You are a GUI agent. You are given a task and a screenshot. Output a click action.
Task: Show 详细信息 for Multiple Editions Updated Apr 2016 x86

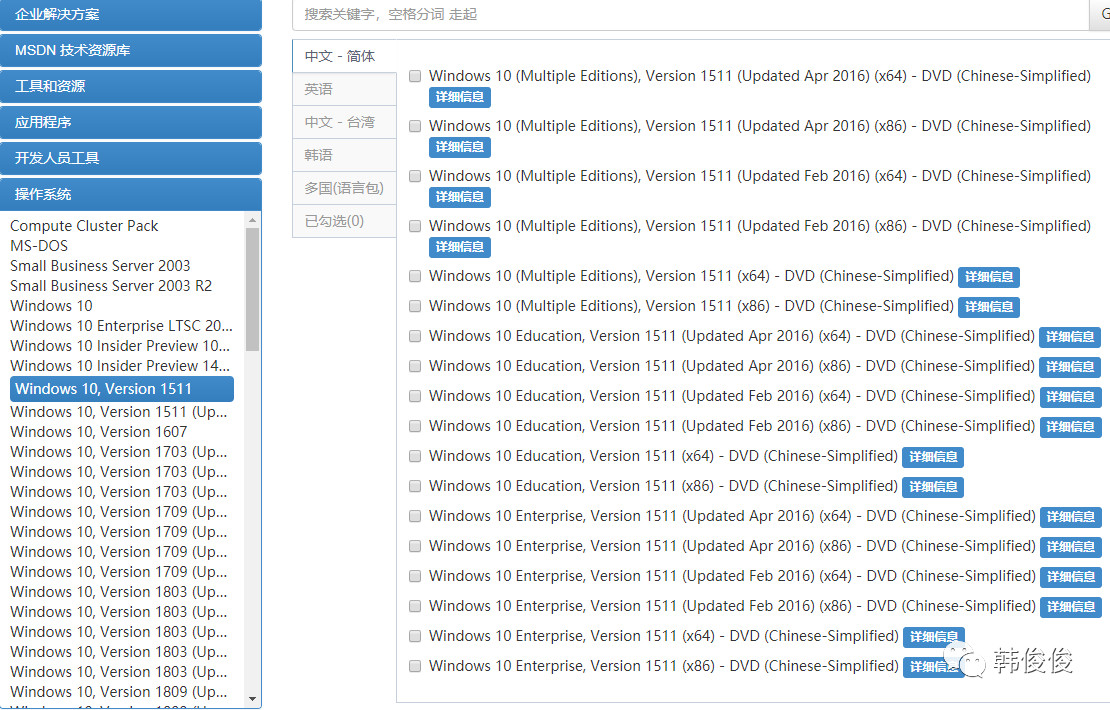(x=459, y=147)
